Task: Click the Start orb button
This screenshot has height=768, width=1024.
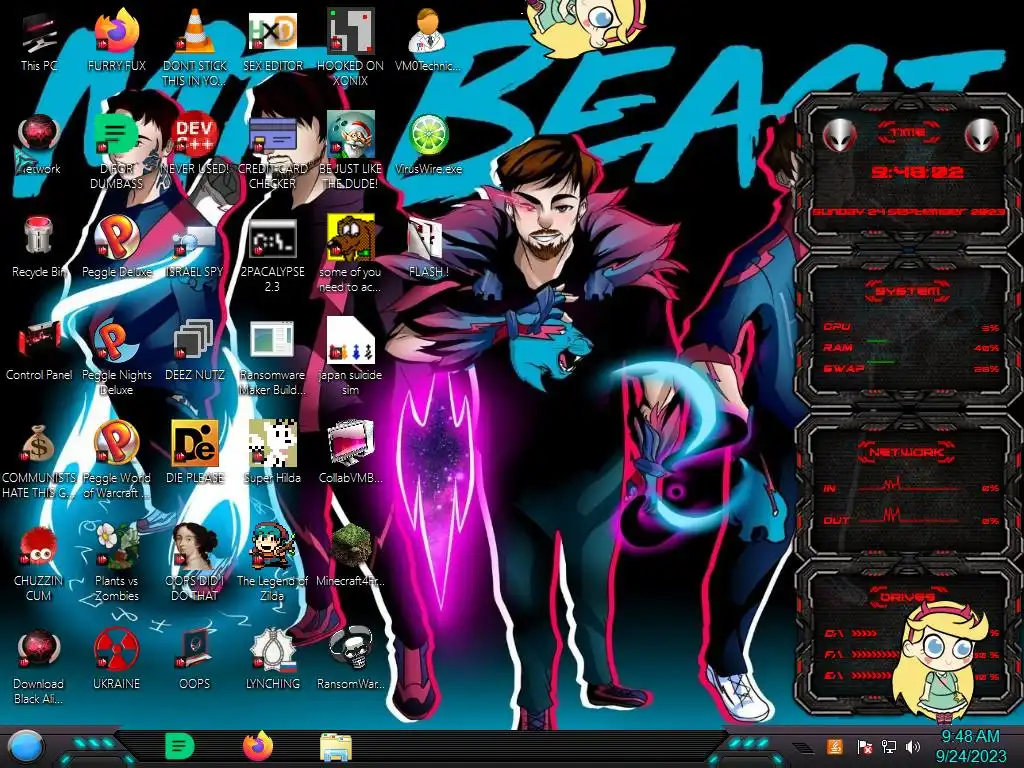Action: click(25, 747)
